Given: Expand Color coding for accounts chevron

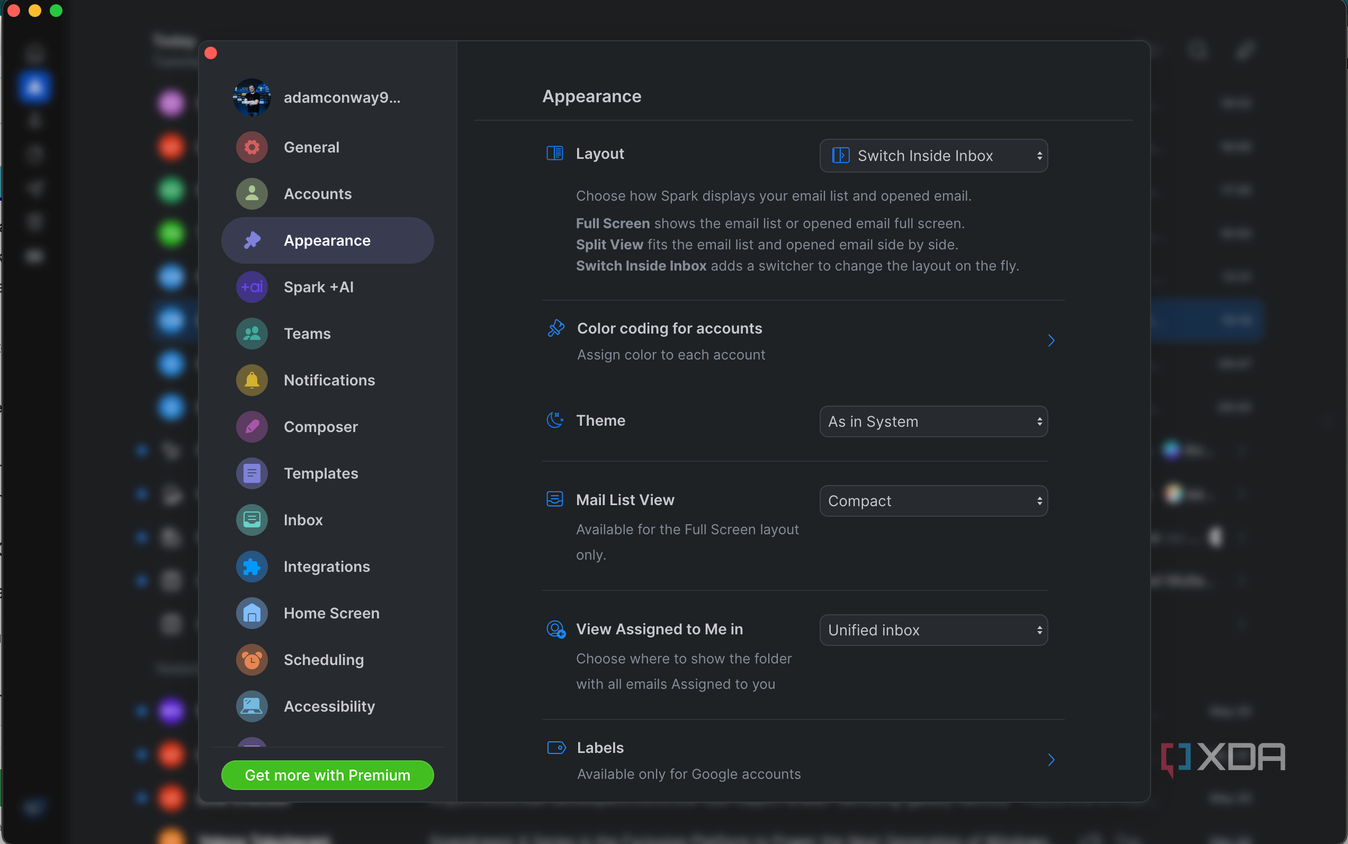Looking at the screenshot, I should tap(1051, 341).
